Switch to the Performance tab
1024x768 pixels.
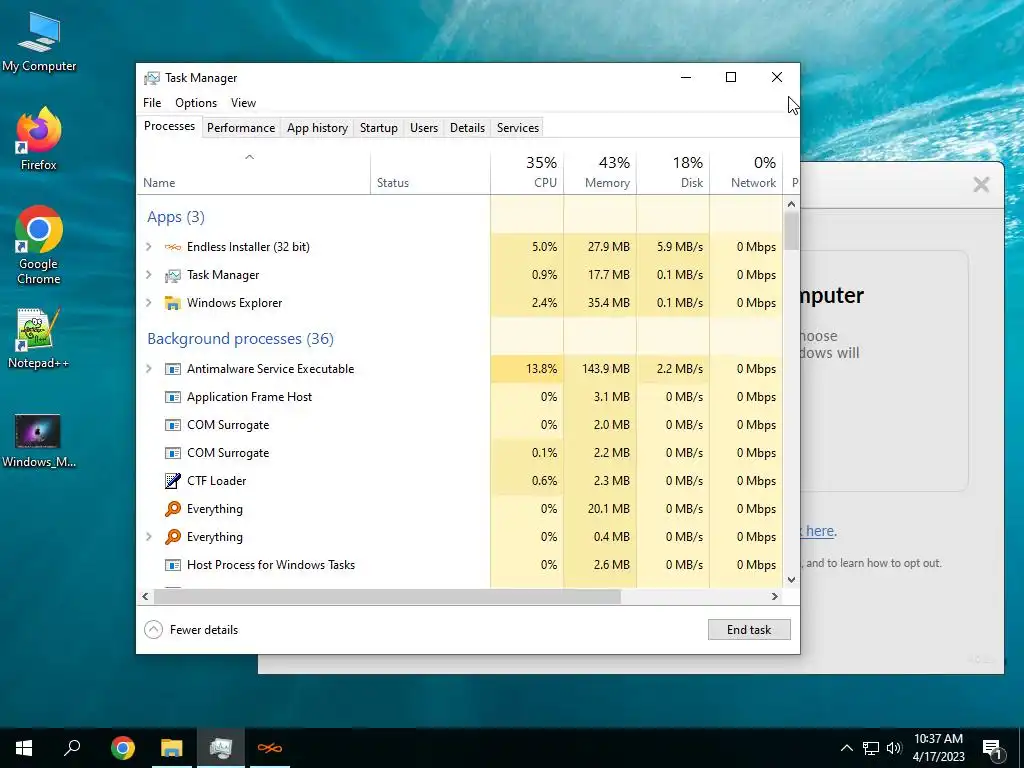241,128
